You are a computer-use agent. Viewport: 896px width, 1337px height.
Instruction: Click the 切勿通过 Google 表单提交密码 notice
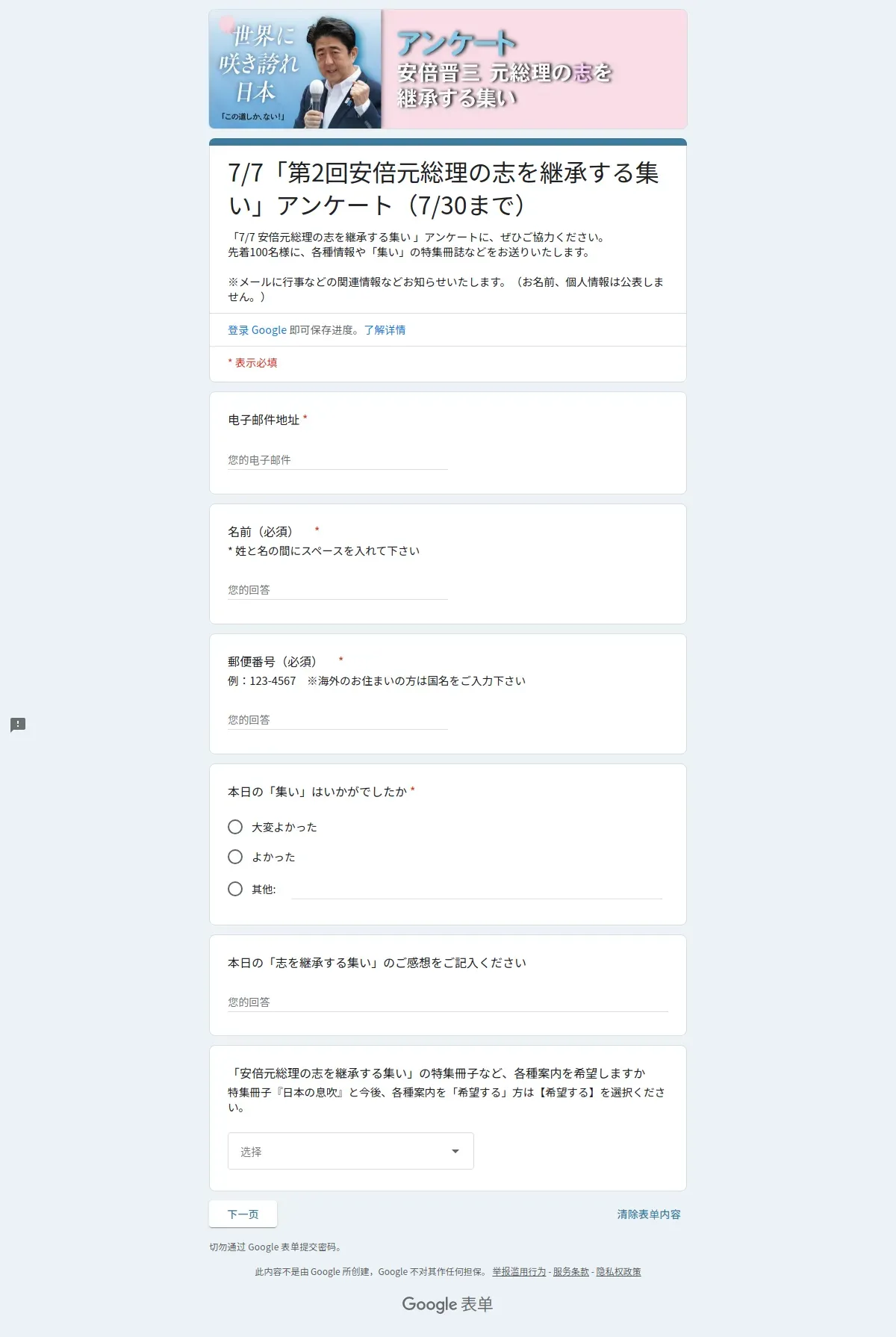(276, 1247)
